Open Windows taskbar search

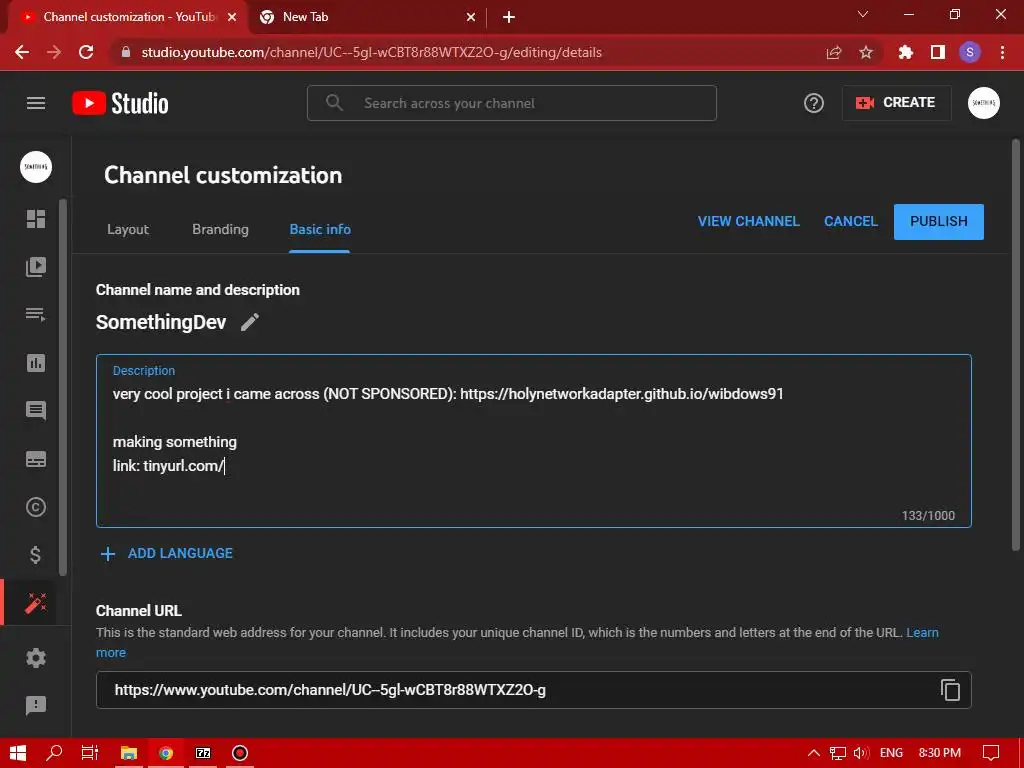tap(54, 753)
